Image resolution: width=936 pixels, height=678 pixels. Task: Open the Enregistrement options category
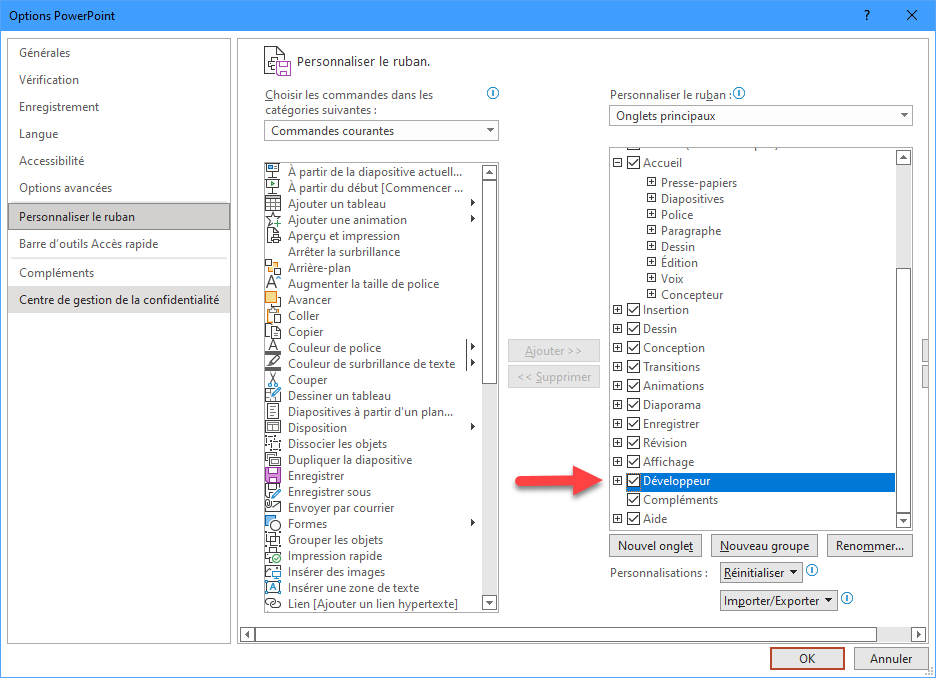(x=119, y=107)
